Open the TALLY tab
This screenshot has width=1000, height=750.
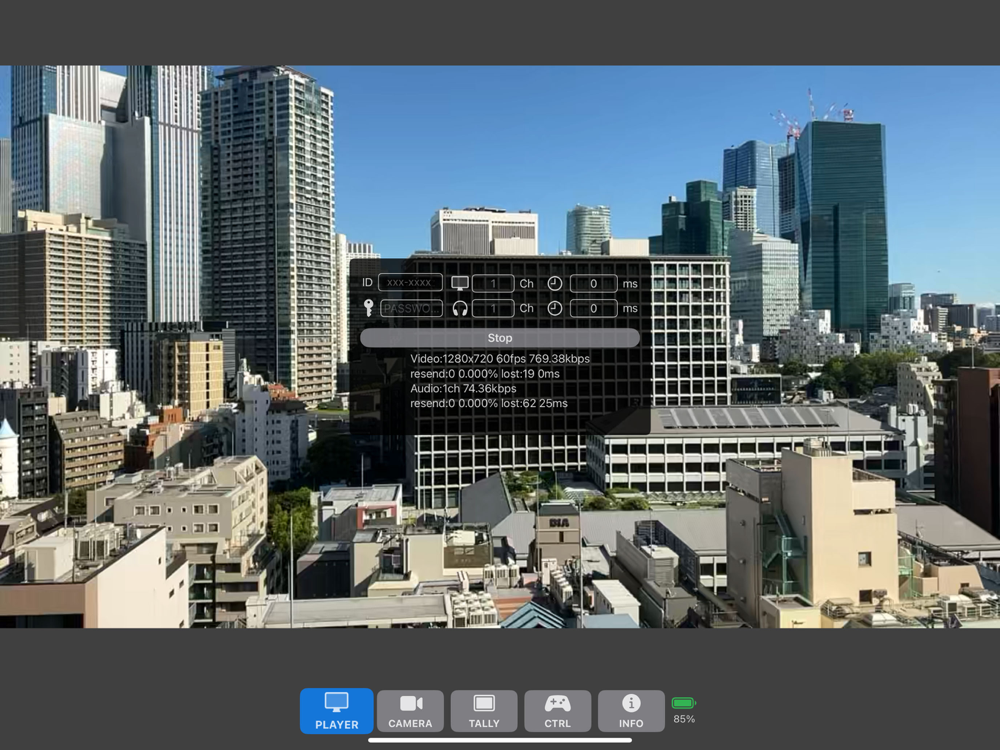pyautogui.click(x=484, y=710)
